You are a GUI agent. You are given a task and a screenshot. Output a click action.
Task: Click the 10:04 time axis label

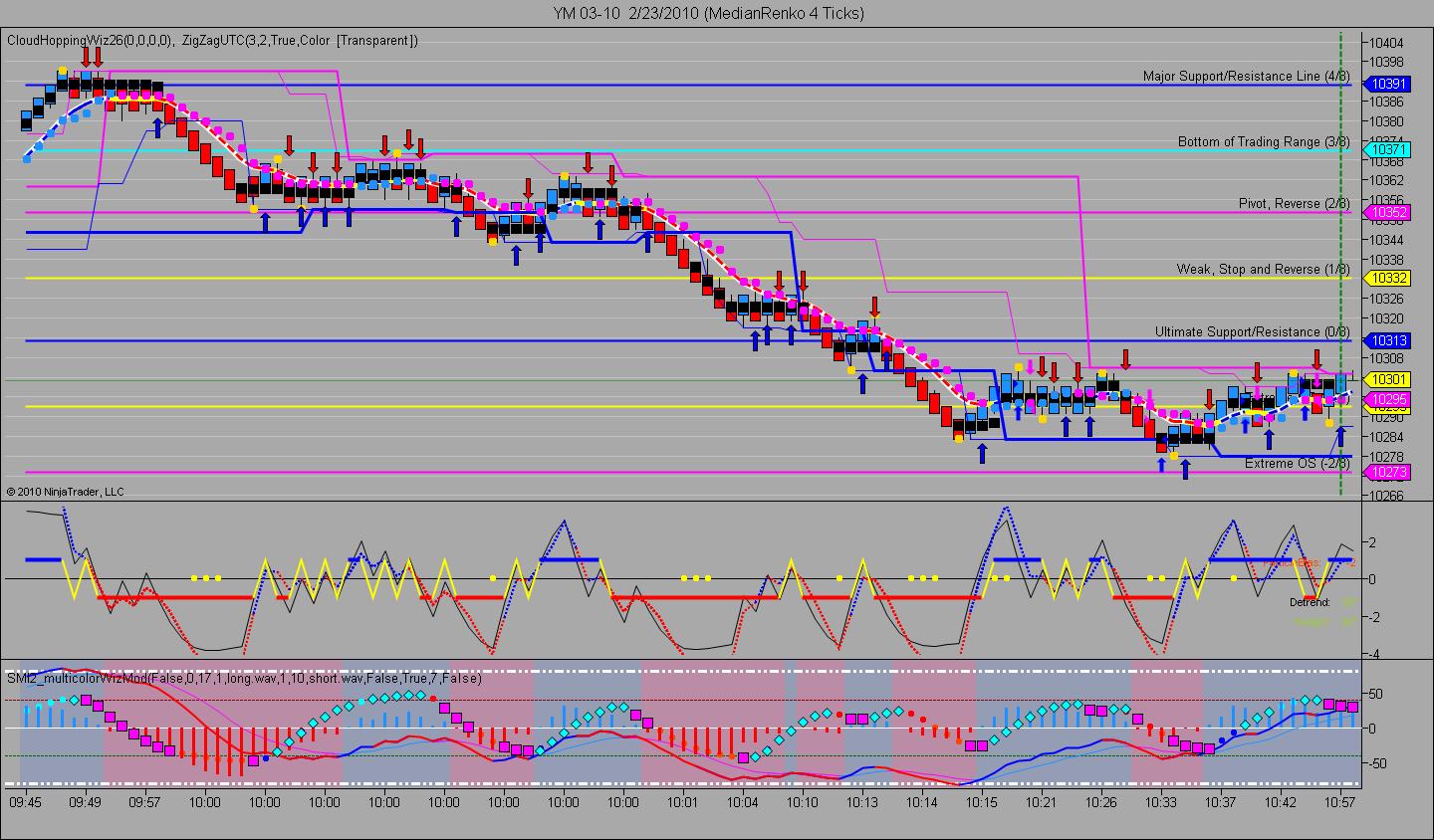[742, 800]
